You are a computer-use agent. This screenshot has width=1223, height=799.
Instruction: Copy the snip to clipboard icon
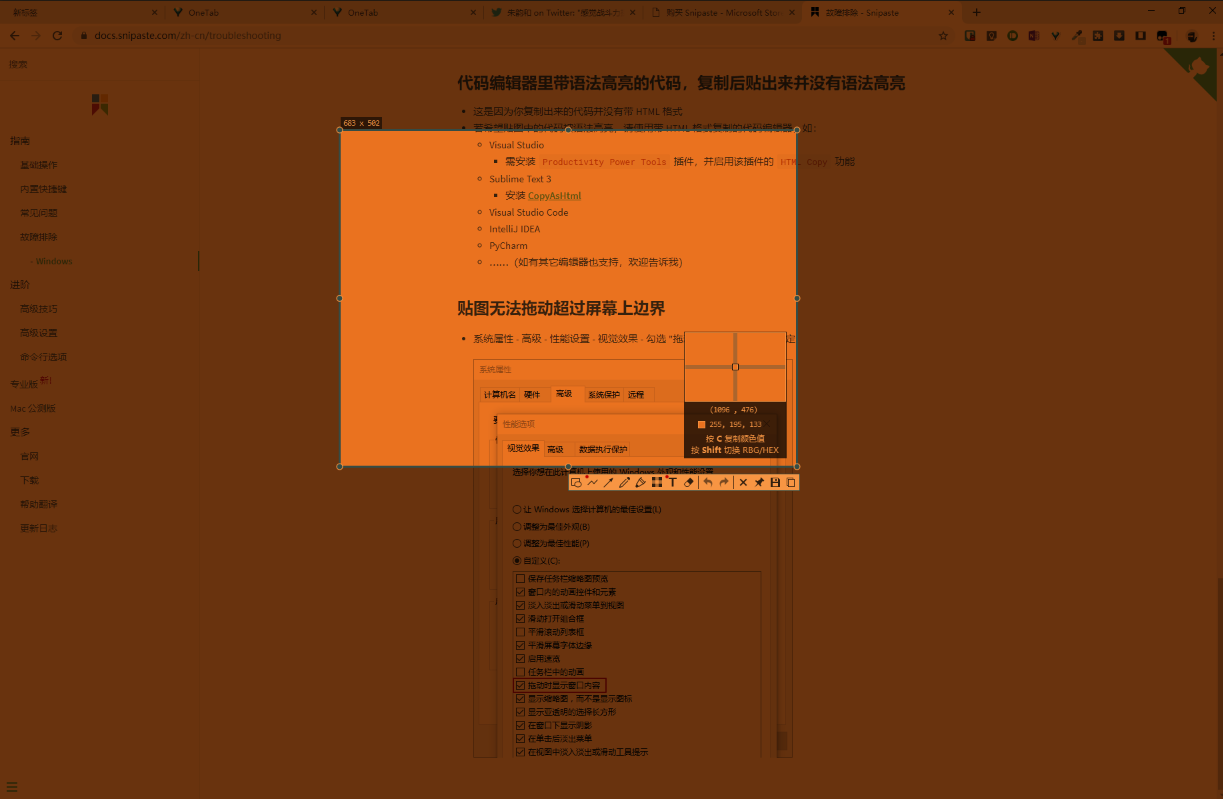coord(791,483)
